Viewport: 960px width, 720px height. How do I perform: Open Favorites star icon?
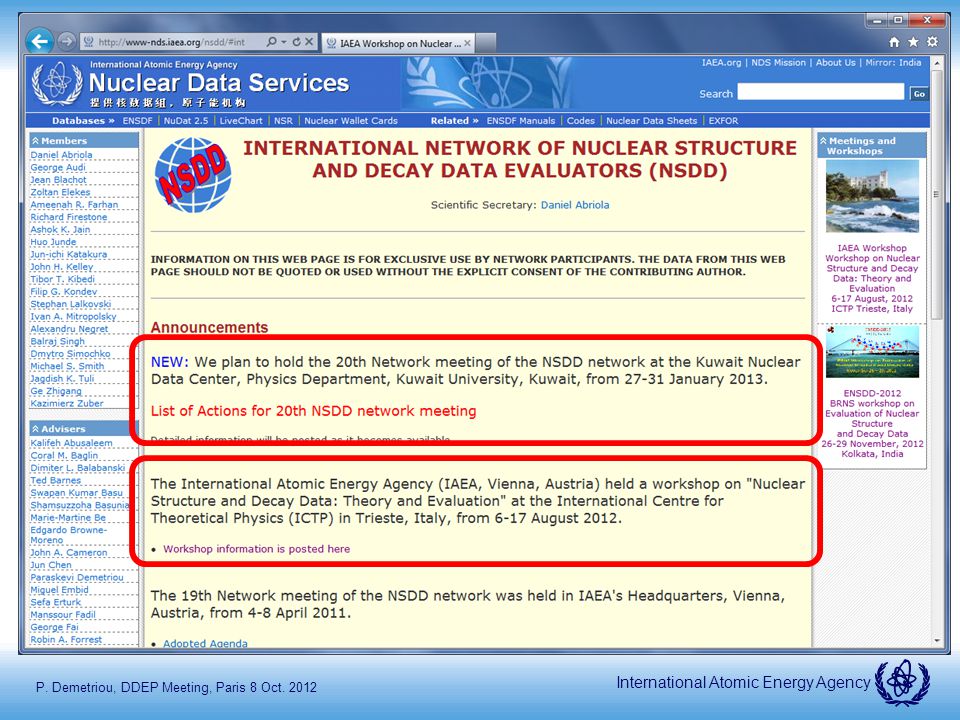coord(913,42)
